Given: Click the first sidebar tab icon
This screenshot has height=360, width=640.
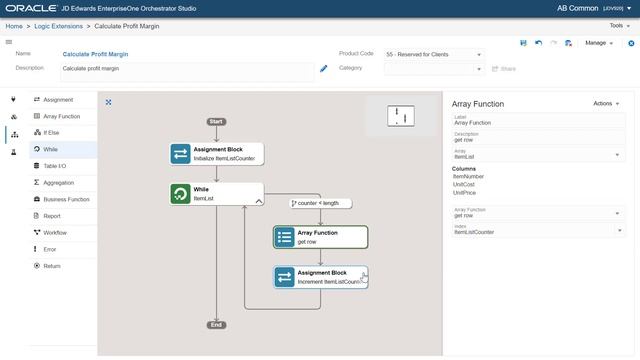Looking at the screenshot, I should click(13, 99).
